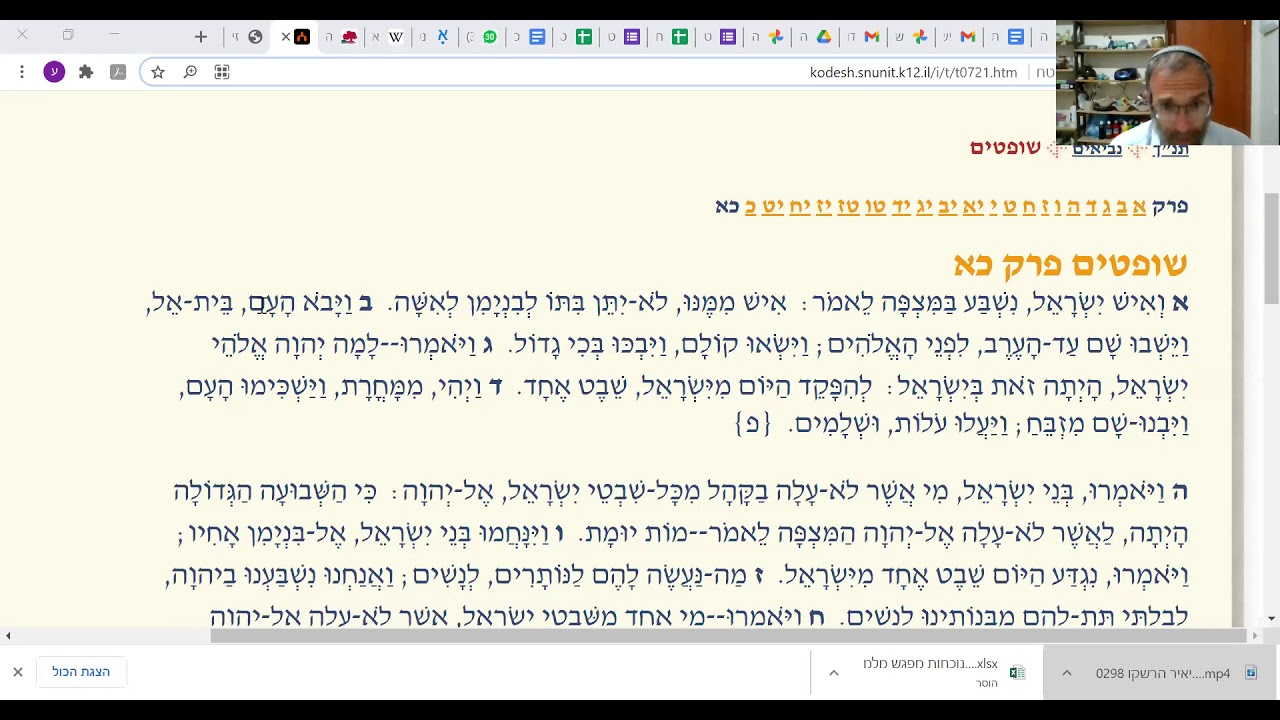
Task: Open the Extensions puzzle icon
Action: [x=86, y=72]
